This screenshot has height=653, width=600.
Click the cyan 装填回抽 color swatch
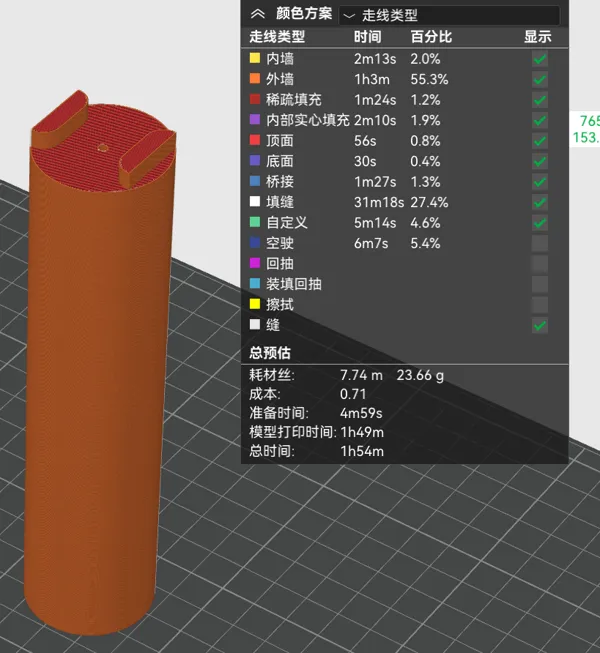click(255, 283)
